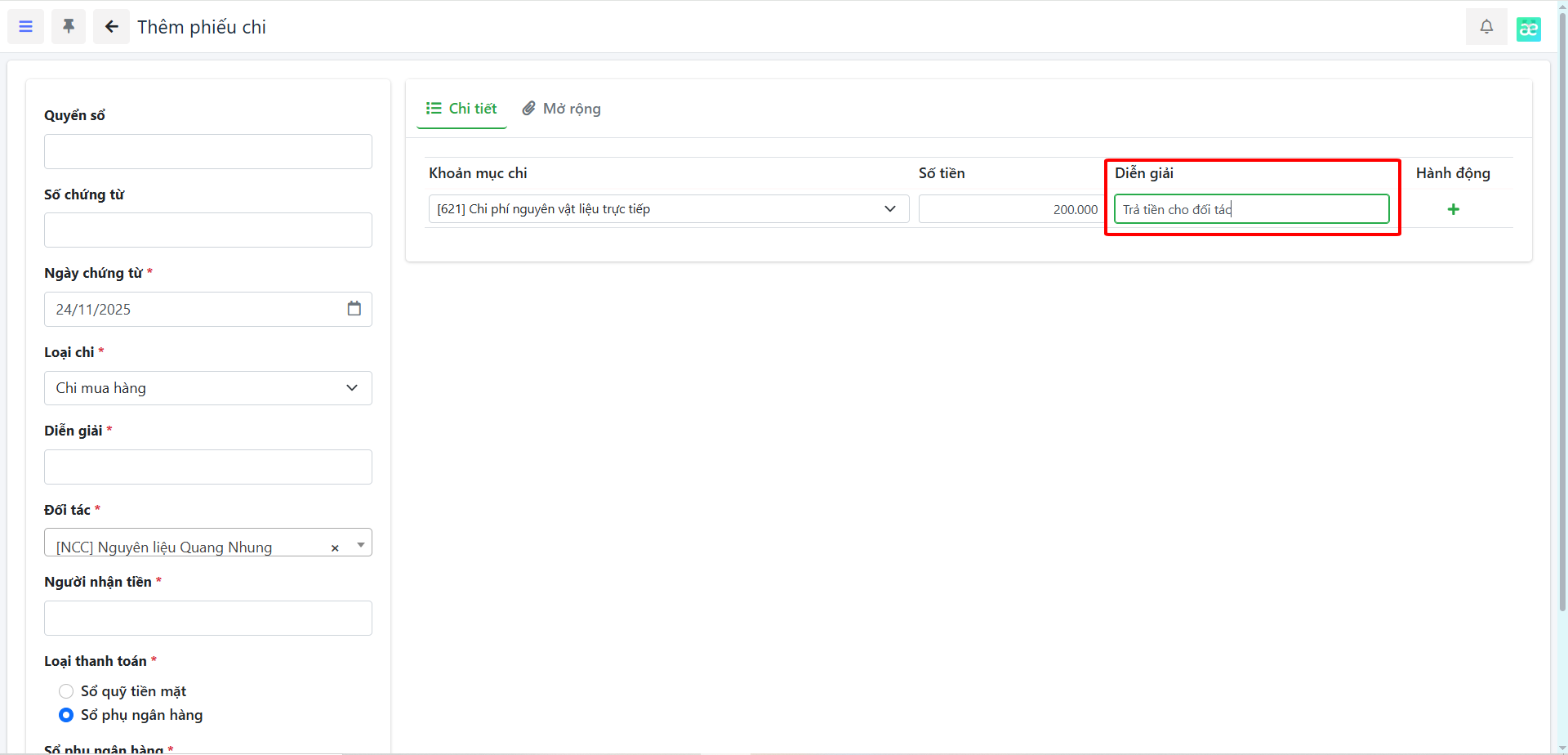Expand the Đối tác supplier dropdown arrow

point(360,545)
